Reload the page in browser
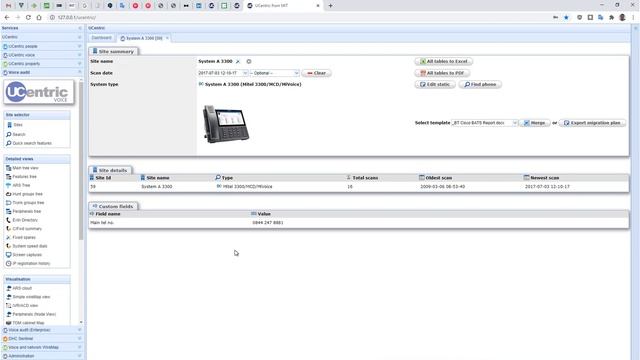This screenshot has height=360, width=640. (x=28, y=18)
